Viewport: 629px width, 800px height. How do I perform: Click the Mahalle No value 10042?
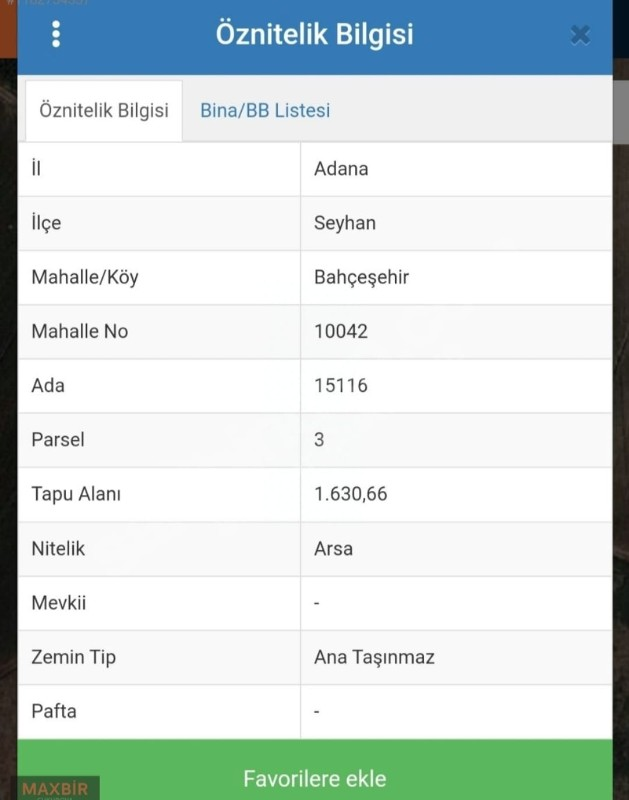[x=341, y=331]
